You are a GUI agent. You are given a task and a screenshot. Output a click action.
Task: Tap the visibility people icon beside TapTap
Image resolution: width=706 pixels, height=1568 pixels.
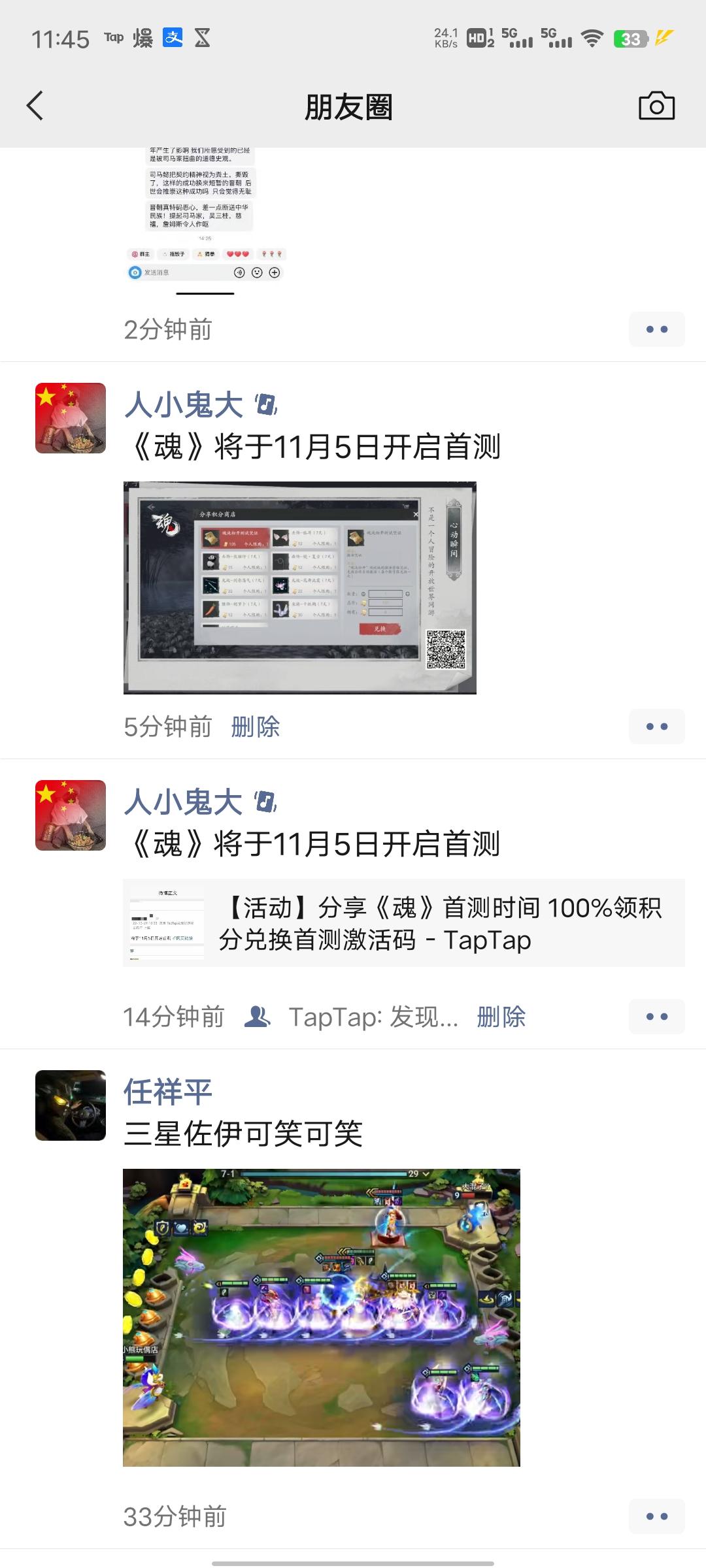pos(257,1017)
